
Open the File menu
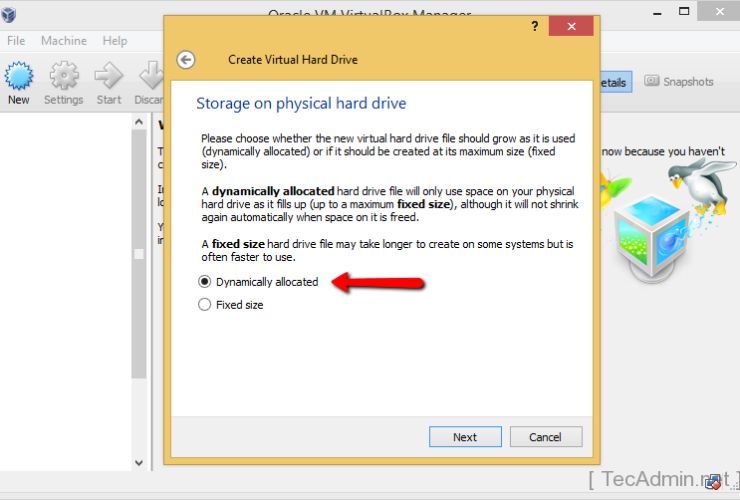16,41
